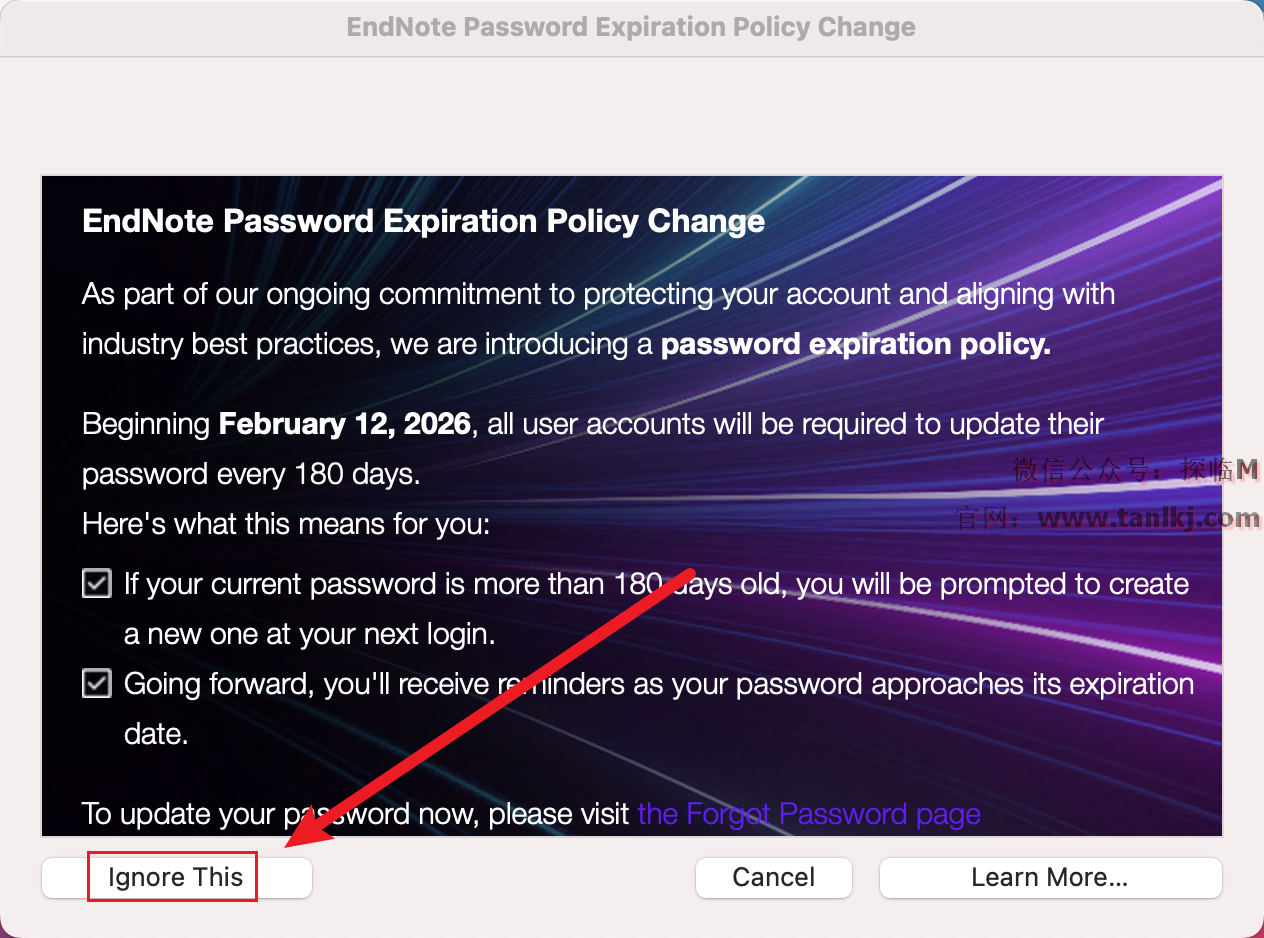1264x938 pixels.
Task: Click the window title bar text
Action: pos(631,27)
